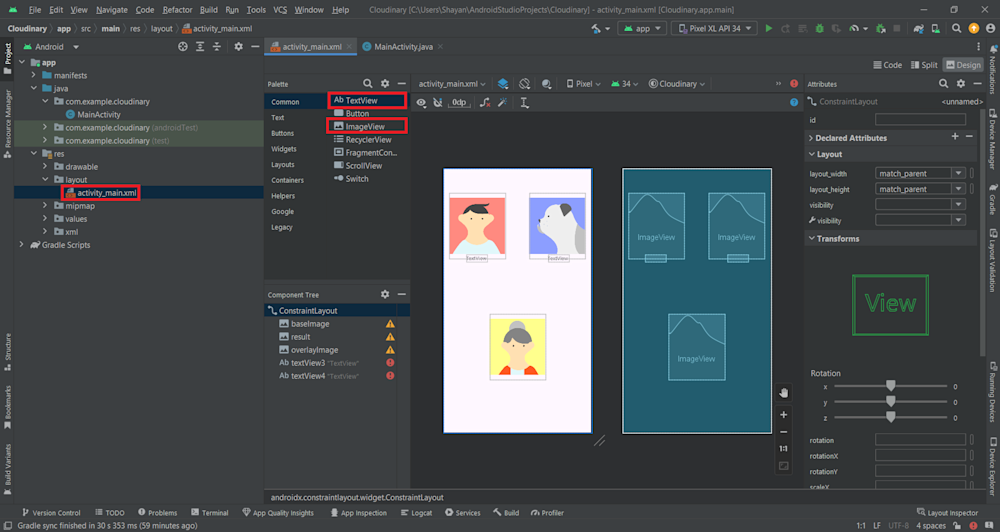
Task: Select the Widgets palette category
Action: 284,149
